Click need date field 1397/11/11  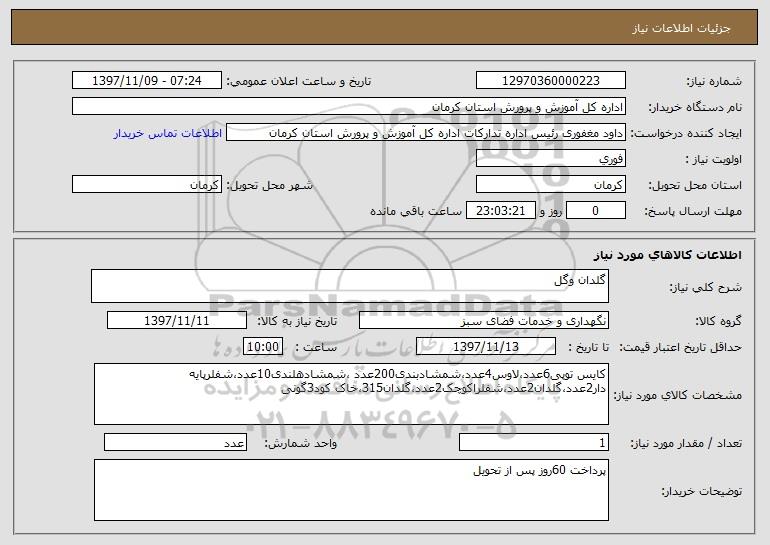coord(177,321)
